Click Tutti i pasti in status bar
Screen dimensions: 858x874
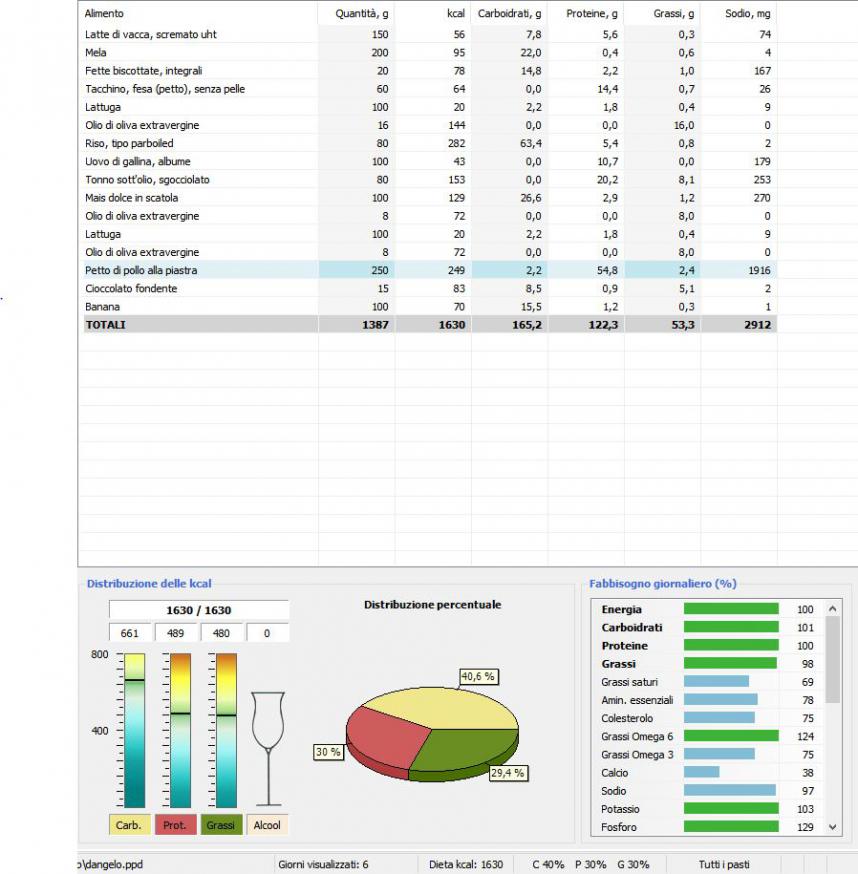723,864
